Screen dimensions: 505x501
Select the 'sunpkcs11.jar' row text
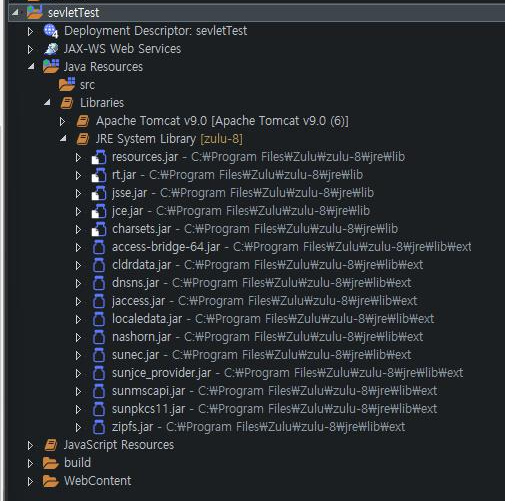[274, 409]
